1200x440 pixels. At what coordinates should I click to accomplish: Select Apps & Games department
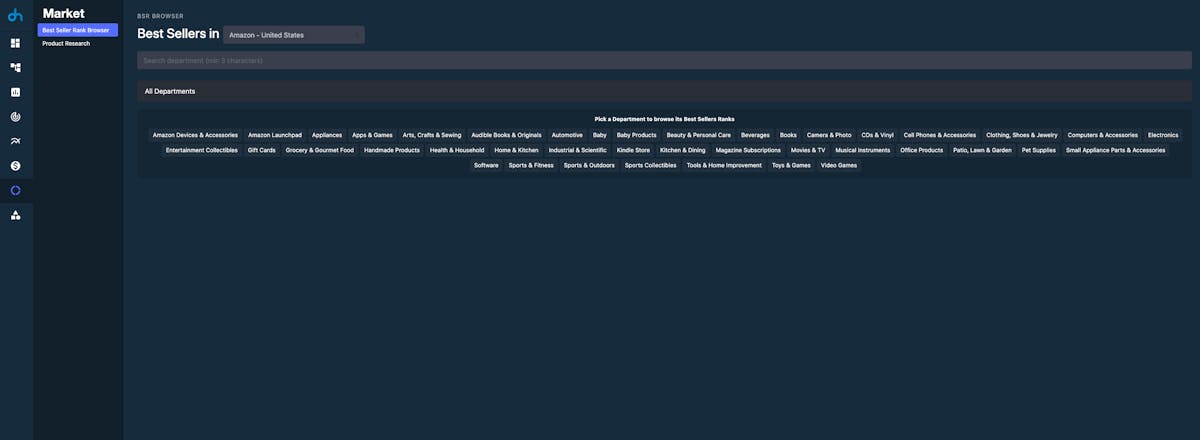coord(372,135)
